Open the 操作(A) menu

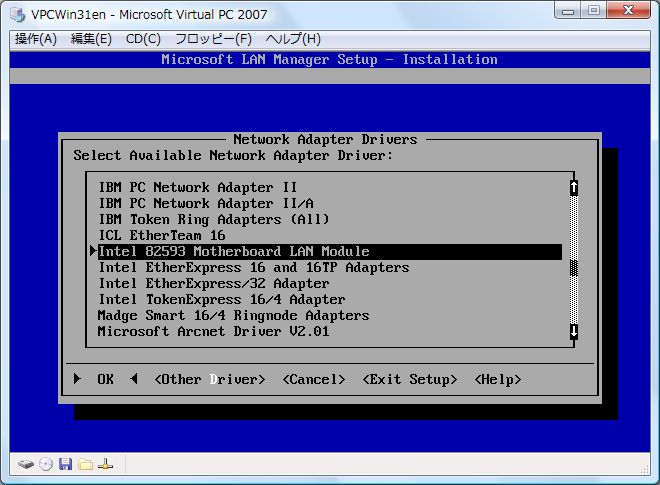36,39
